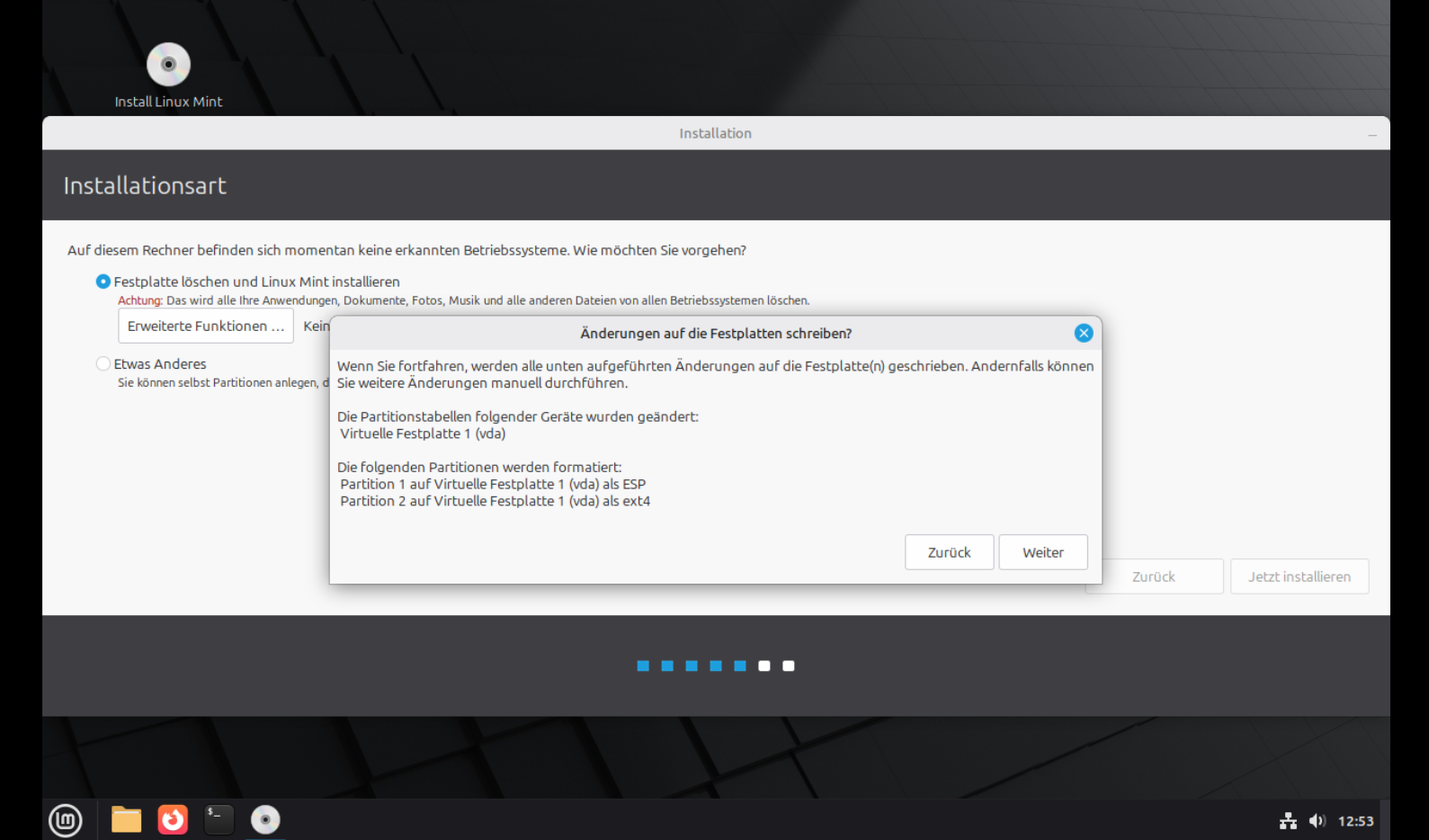The image size is (1429, 840).
Task: Close the write changes confirmation dialog
Action: [1083, 333]
